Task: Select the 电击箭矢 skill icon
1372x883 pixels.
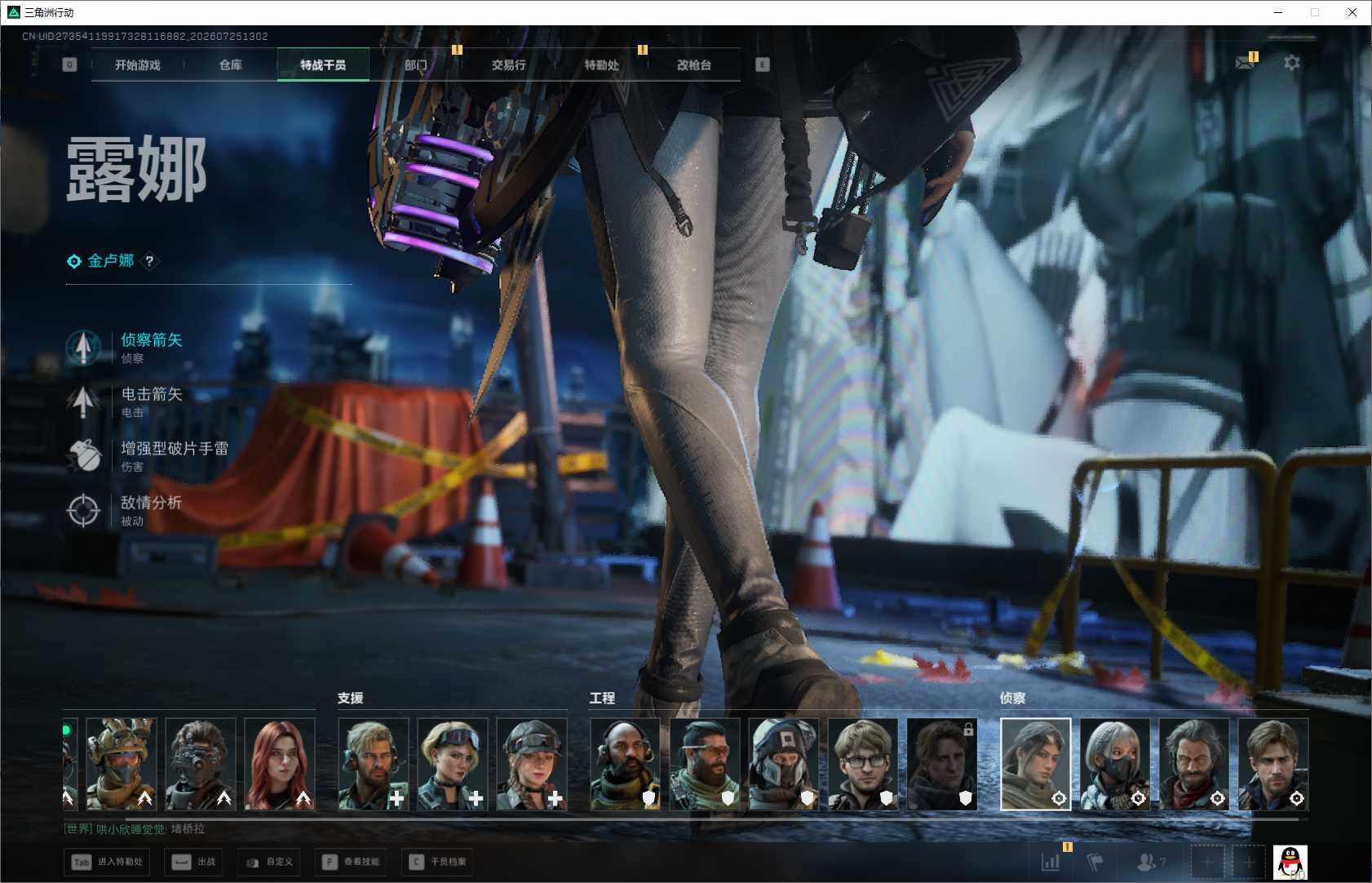Action: point(83,402)
